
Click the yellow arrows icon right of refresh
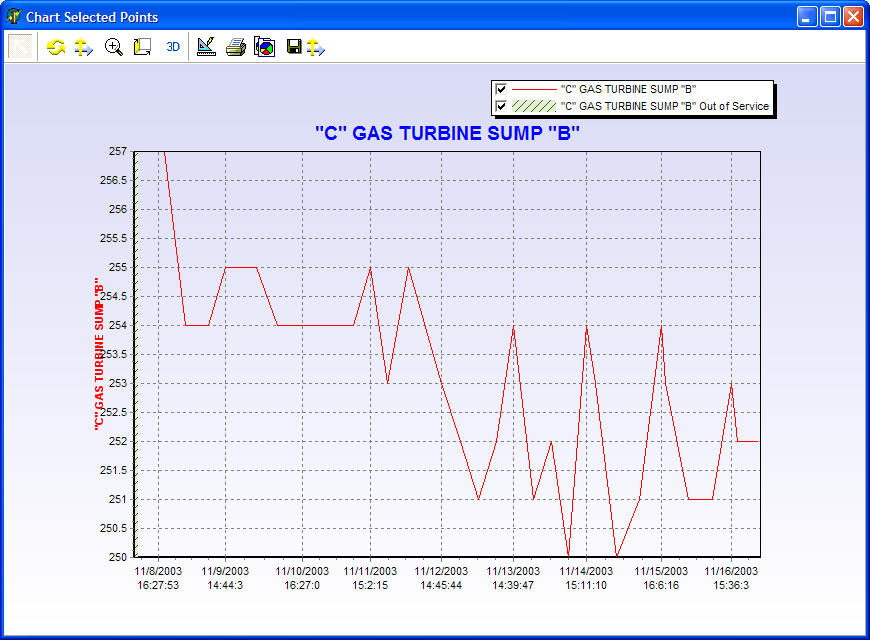tap(84, 47)
